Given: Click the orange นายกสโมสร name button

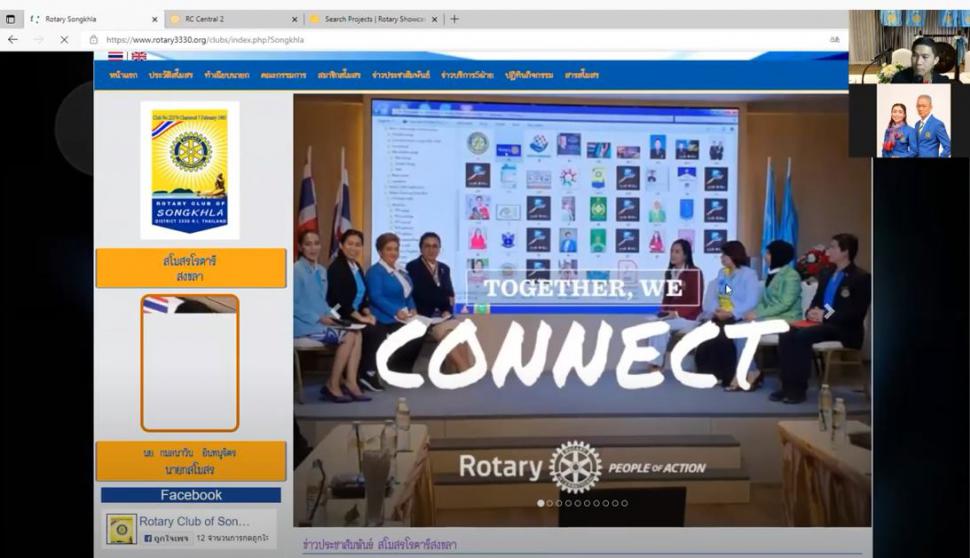Looking at the screenshot, I should (x=191, y=461).
